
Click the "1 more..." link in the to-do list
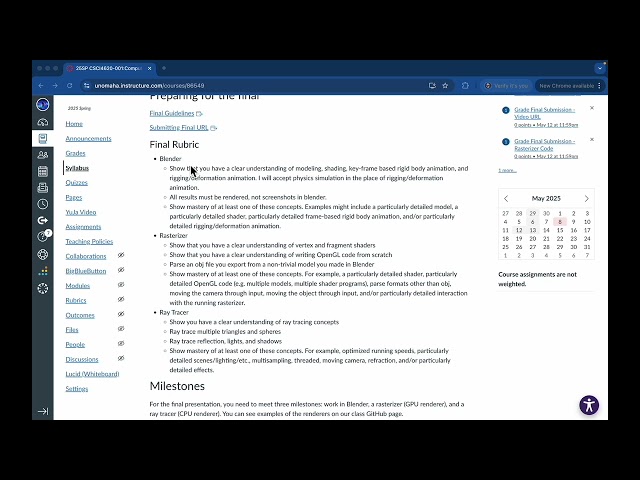(x=507, y=170)
